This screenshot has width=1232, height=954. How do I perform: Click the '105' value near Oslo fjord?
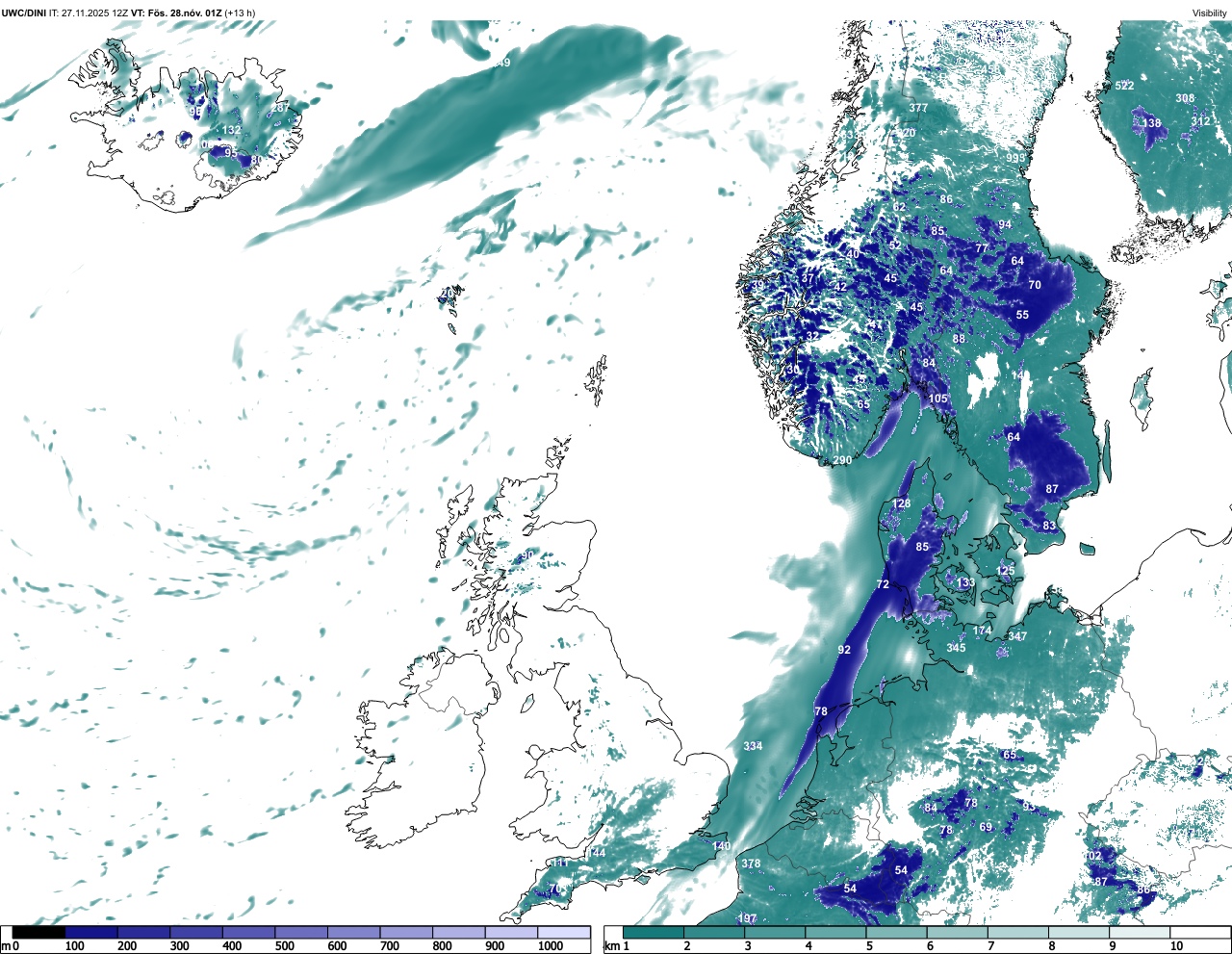coord(937,399)
